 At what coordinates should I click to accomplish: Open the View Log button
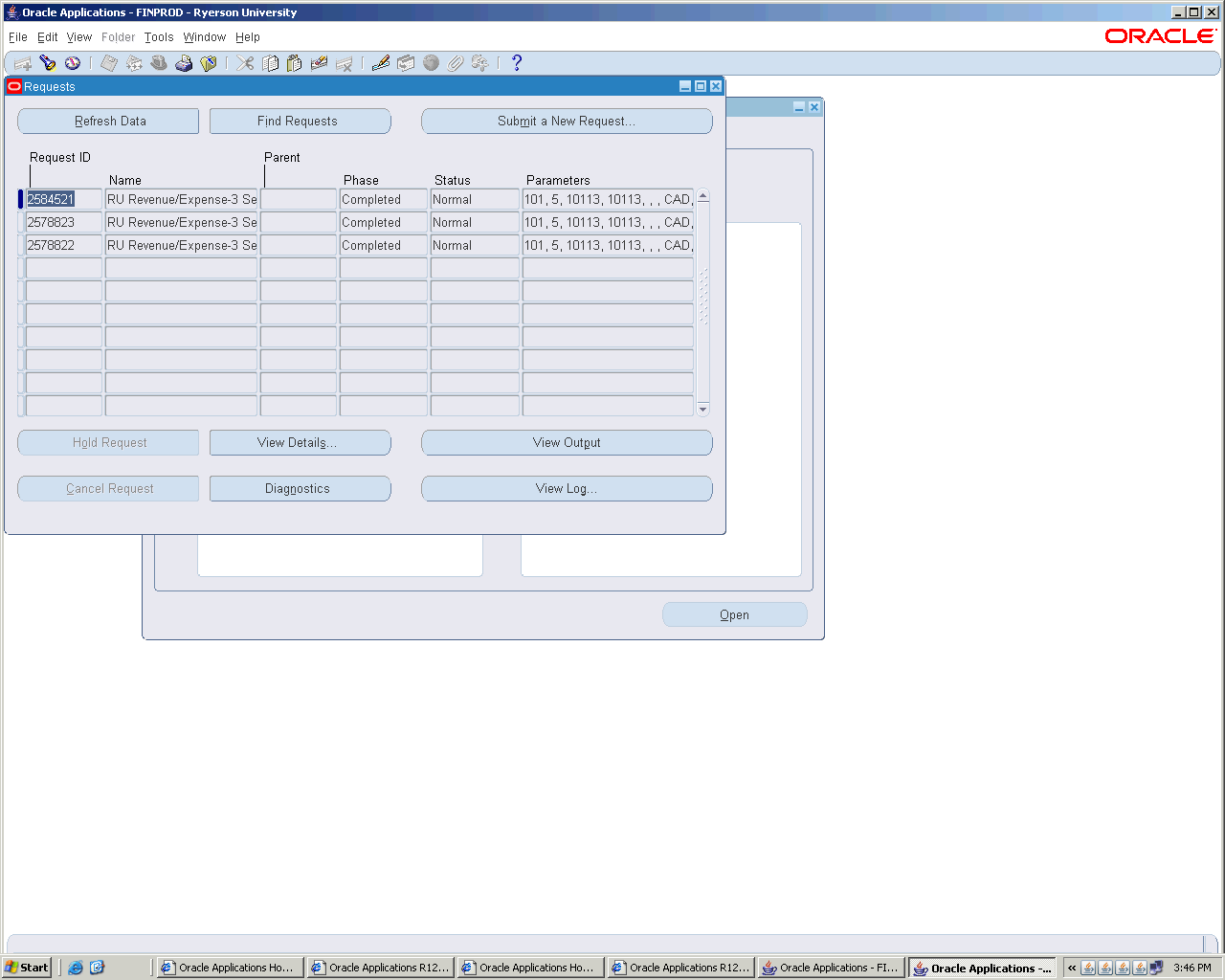pos(567,488)
